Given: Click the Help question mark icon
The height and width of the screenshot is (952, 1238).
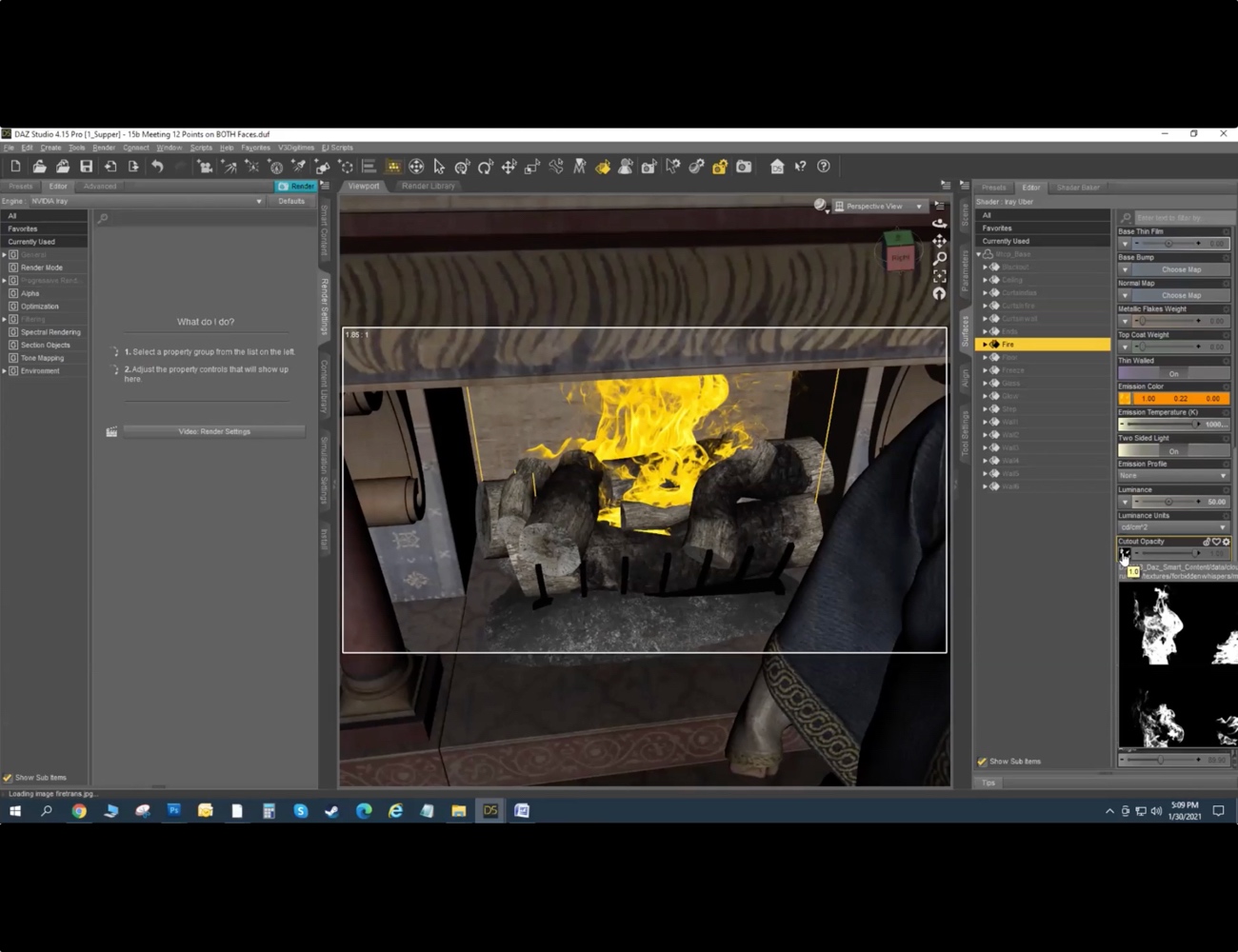Looking at the screenshot, I should (825, 167).
